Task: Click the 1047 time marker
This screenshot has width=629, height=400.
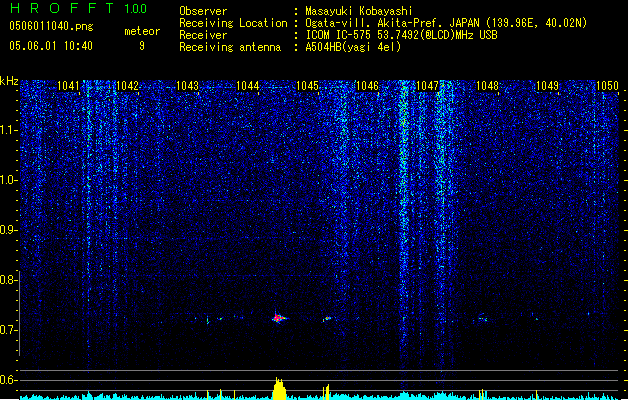Action: point(428,86)
